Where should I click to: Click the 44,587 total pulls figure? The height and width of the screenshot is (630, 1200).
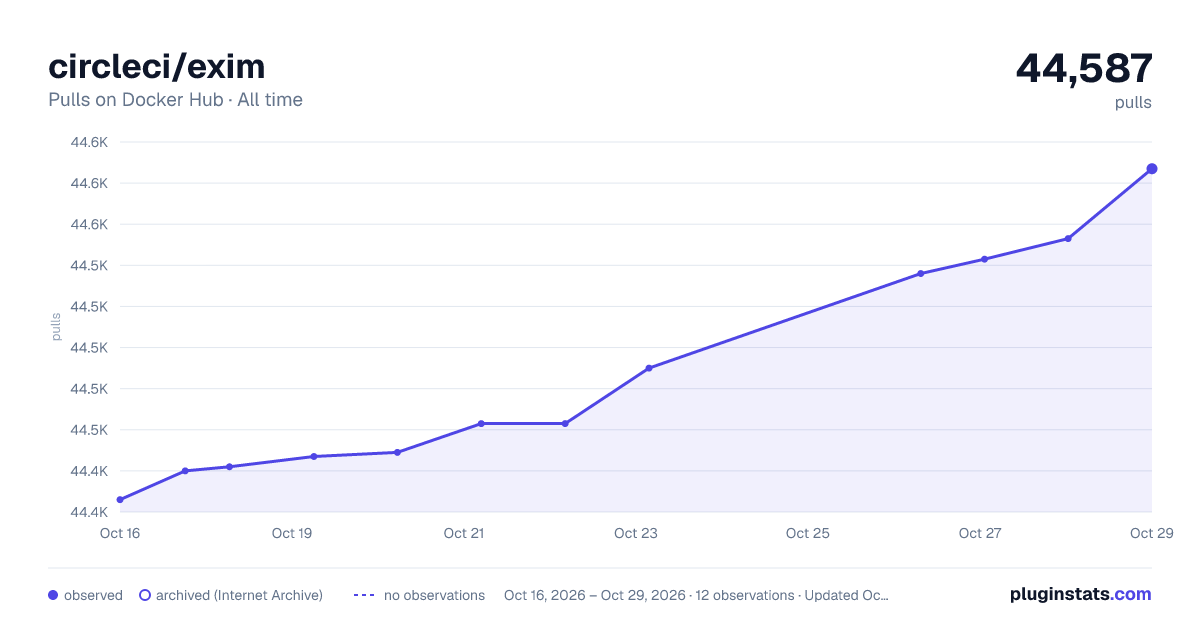click(1084, 68)
